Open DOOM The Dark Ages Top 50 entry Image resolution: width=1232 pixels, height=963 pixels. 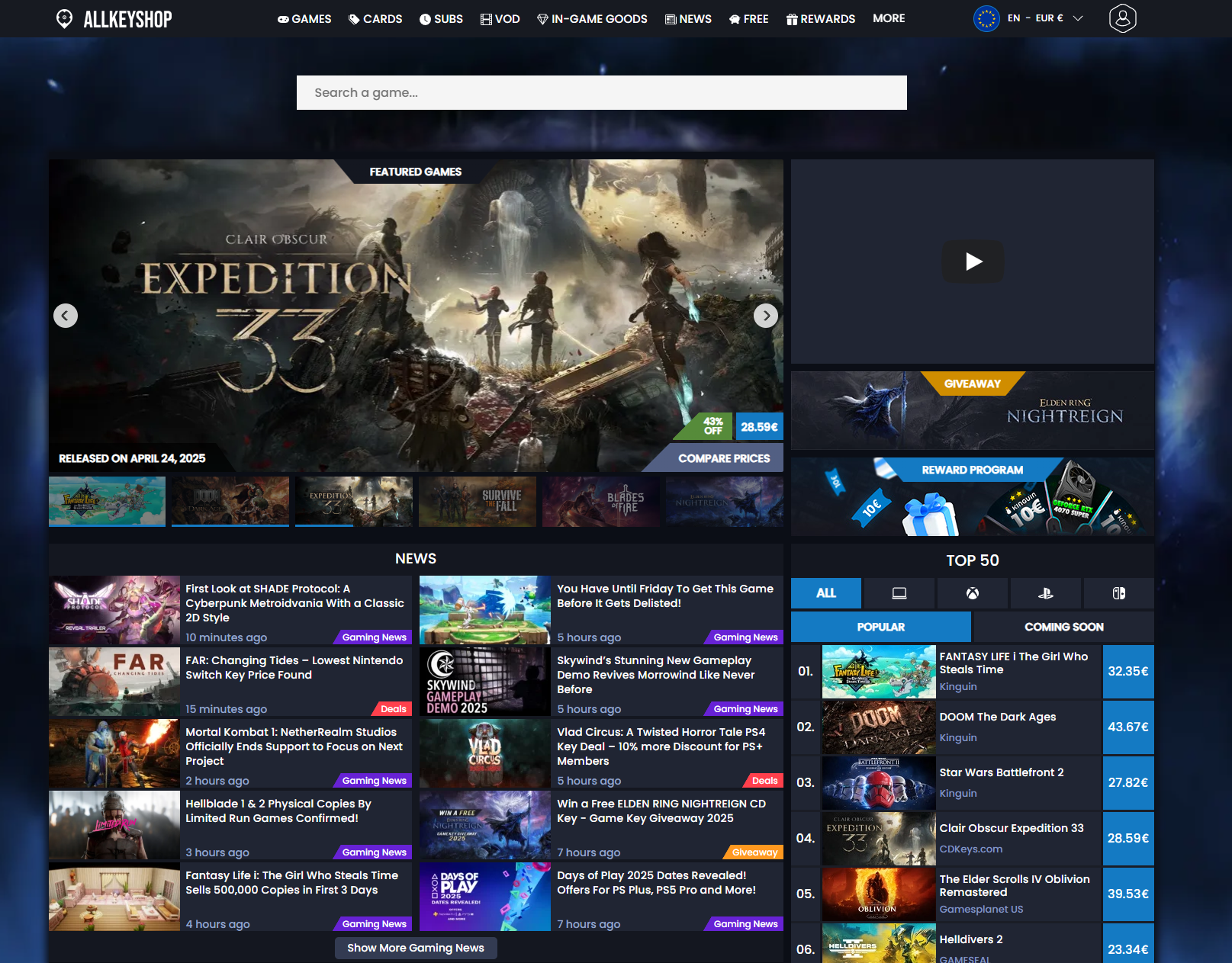point(973,727)
